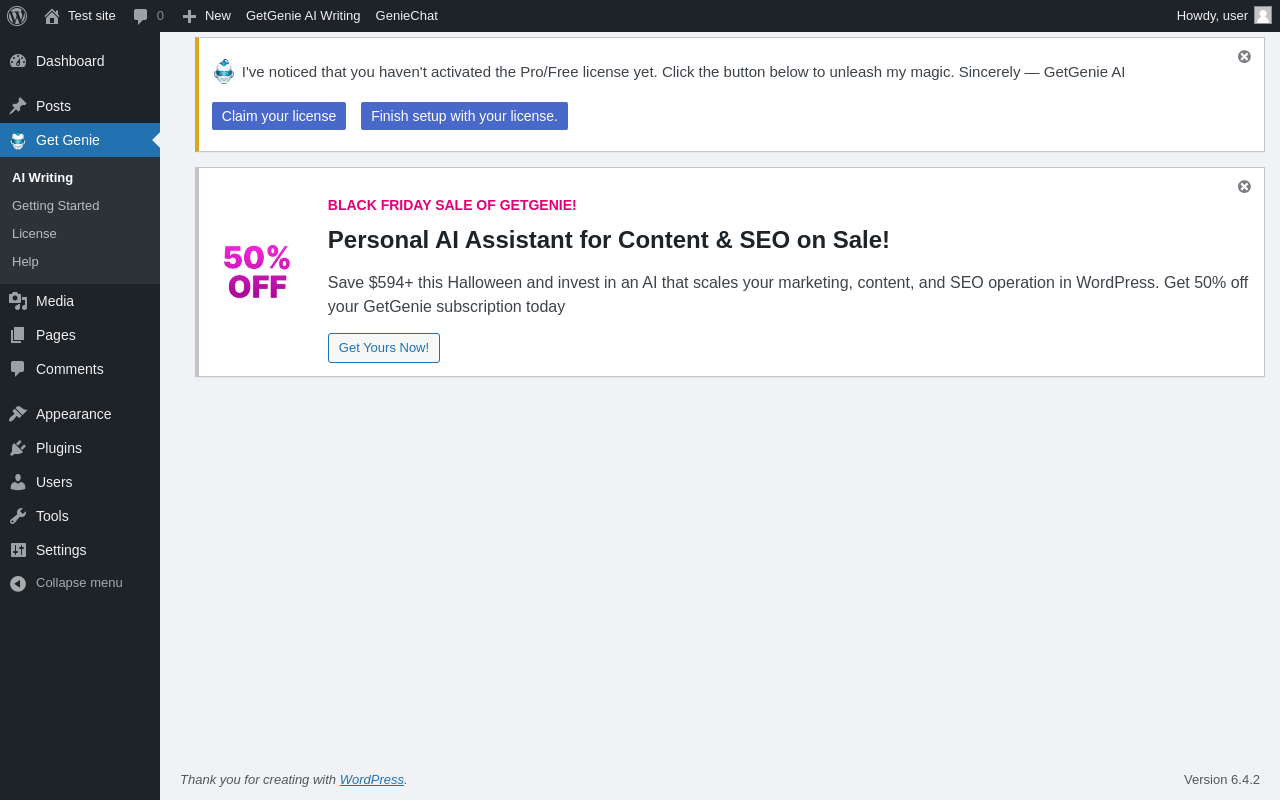Open GetGenie AI Writing menu in admin bar
This screenshot has height=800, width=1280.
click(303, 16)
